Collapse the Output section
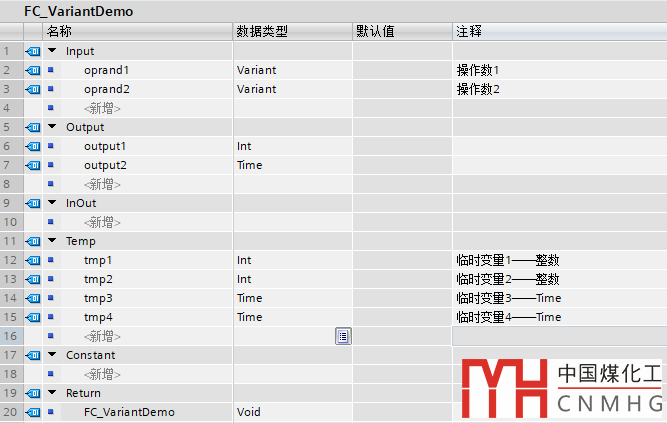Viewport: 667px width, 423px height. (x=52, y=127)
